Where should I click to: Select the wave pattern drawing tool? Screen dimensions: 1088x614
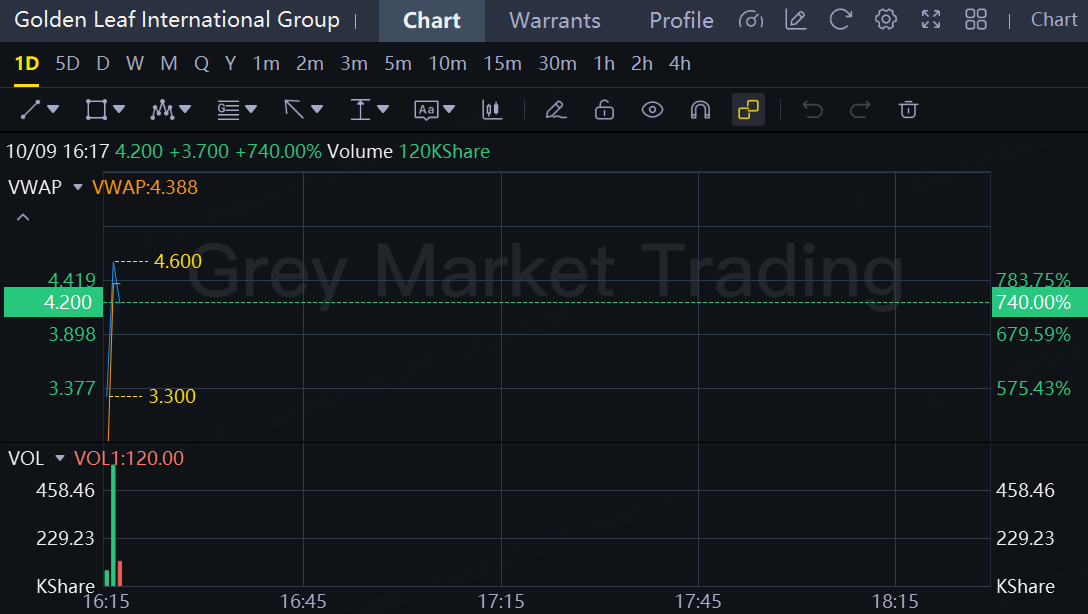click(162, 110)
